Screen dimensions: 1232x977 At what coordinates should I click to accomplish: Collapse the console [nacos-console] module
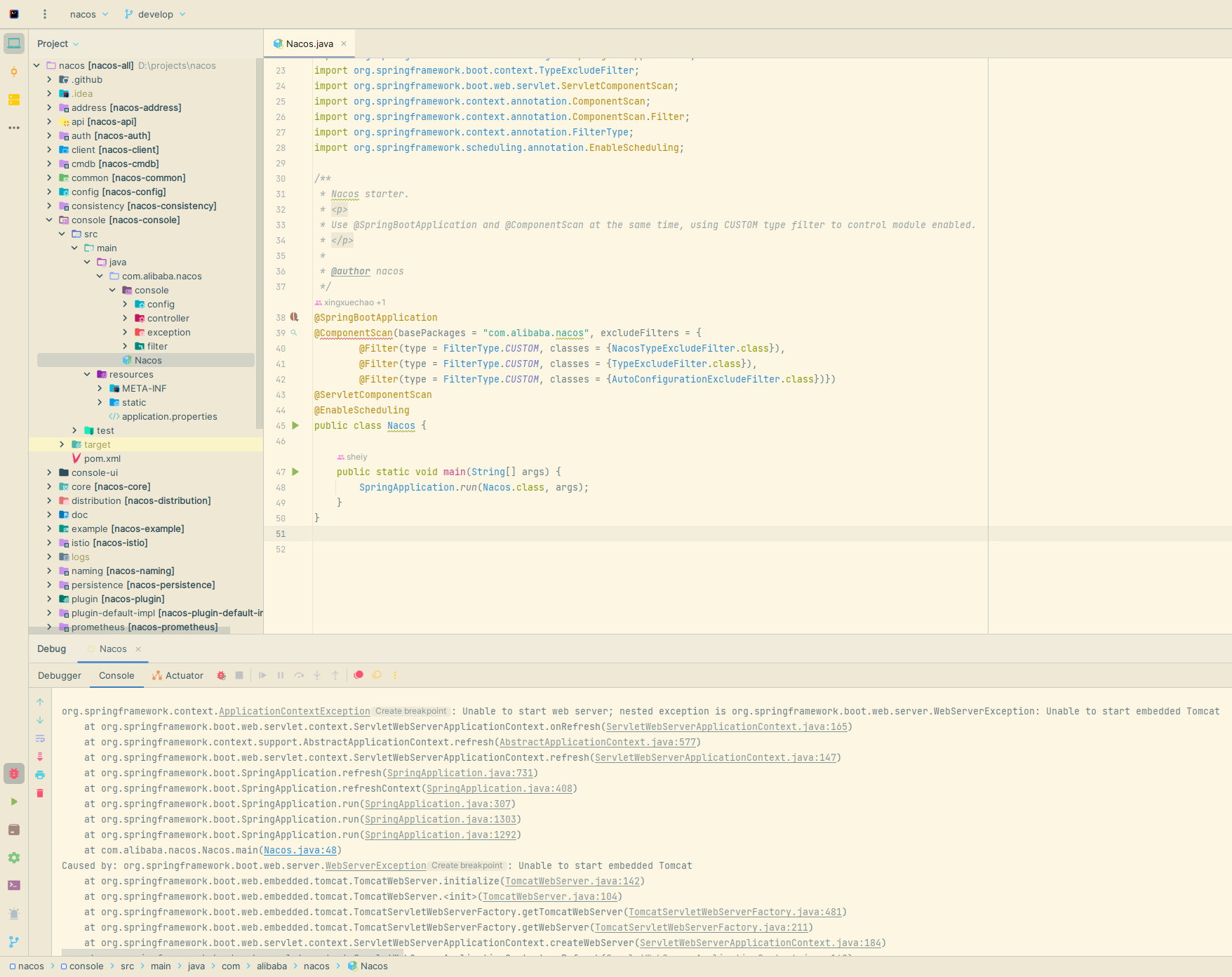click(x=49, y=220)
